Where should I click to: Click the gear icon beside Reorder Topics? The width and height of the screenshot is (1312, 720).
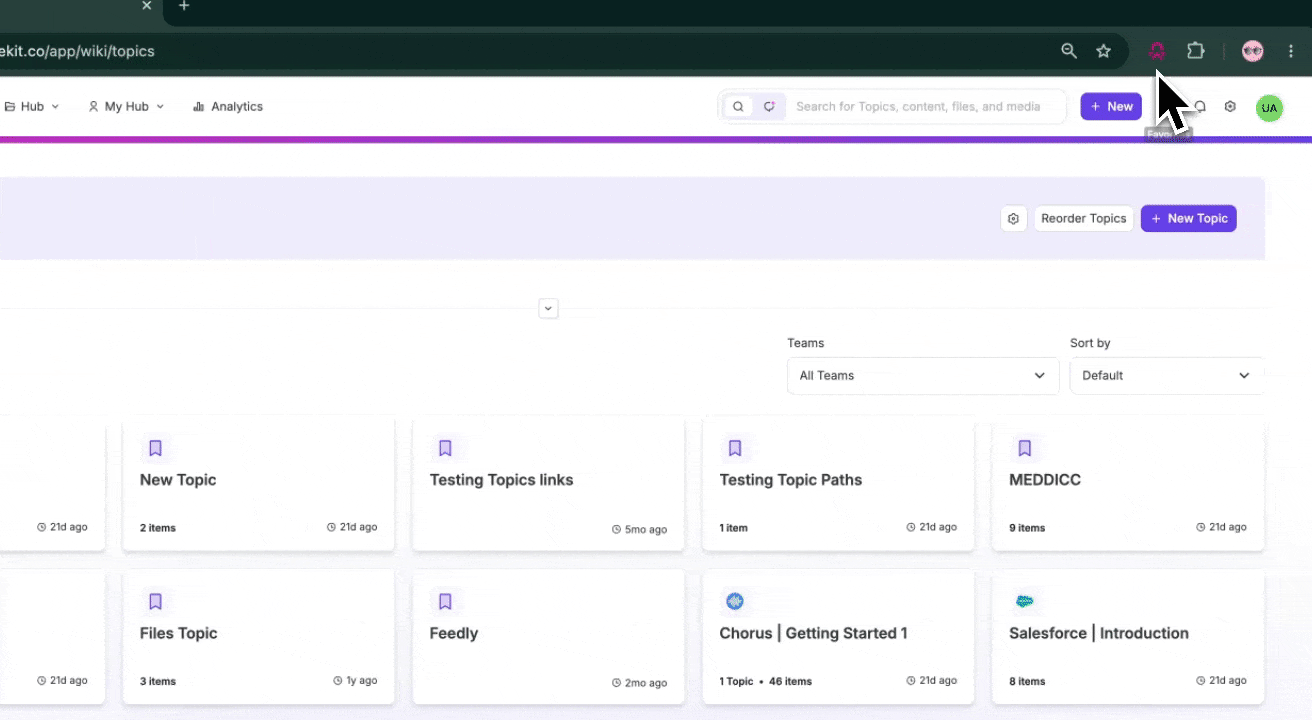(x=1014, y=219)
